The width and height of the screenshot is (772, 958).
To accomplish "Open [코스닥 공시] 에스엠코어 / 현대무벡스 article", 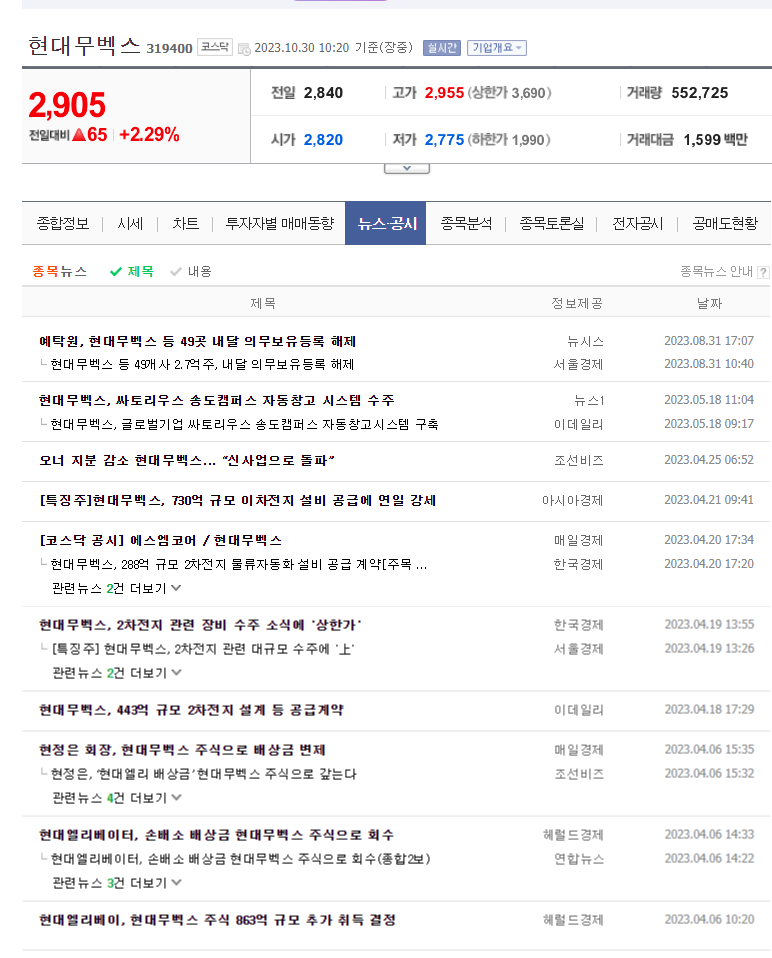I will click(160, 541).
